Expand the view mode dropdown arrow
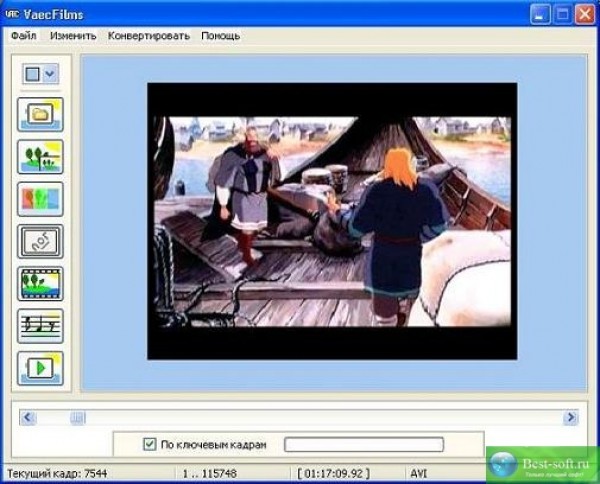This screenshot has height=484, width=600. coord(50,73)
